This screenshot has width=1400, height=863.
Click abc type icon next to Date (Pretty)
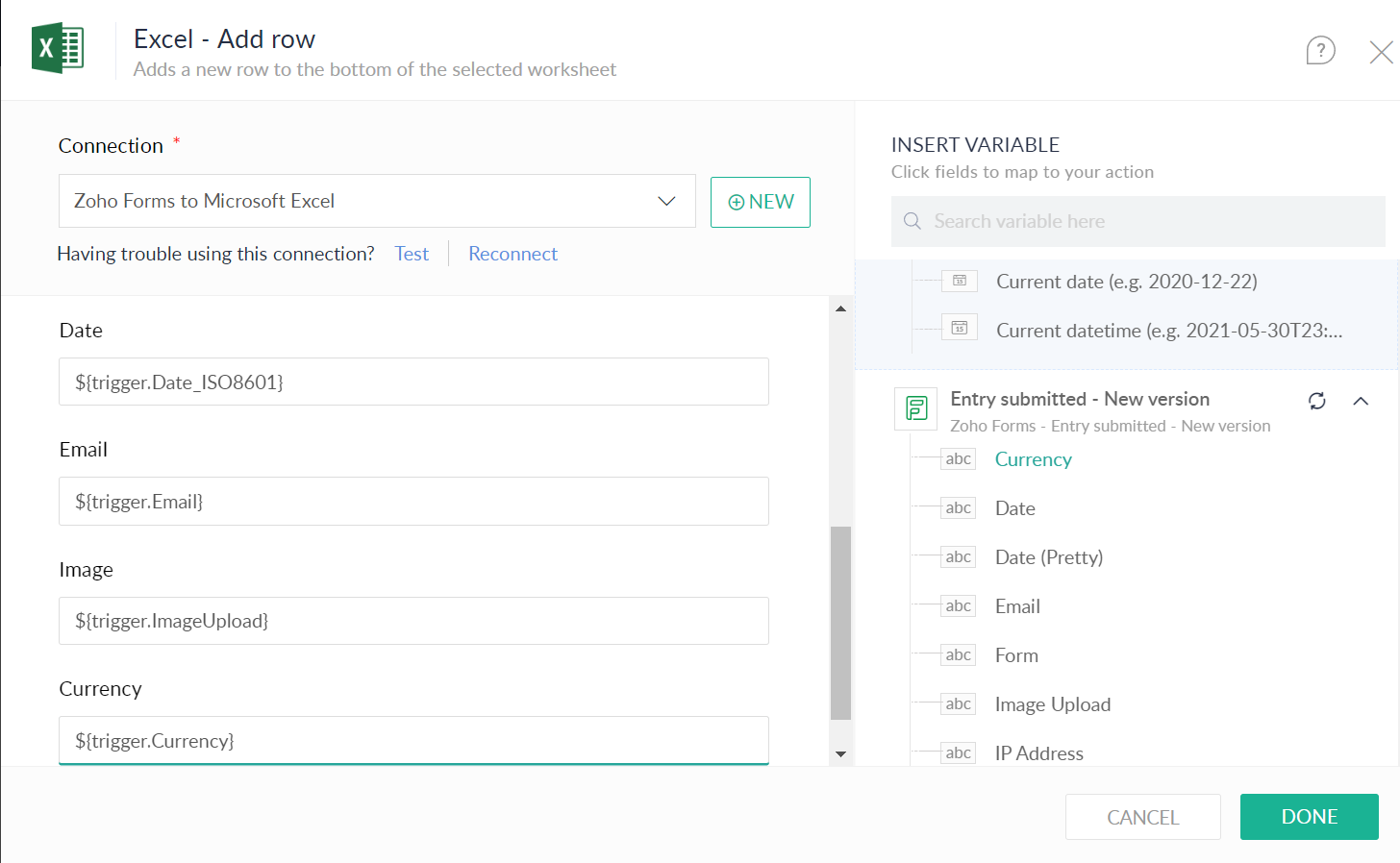click(x=958, y=557)
